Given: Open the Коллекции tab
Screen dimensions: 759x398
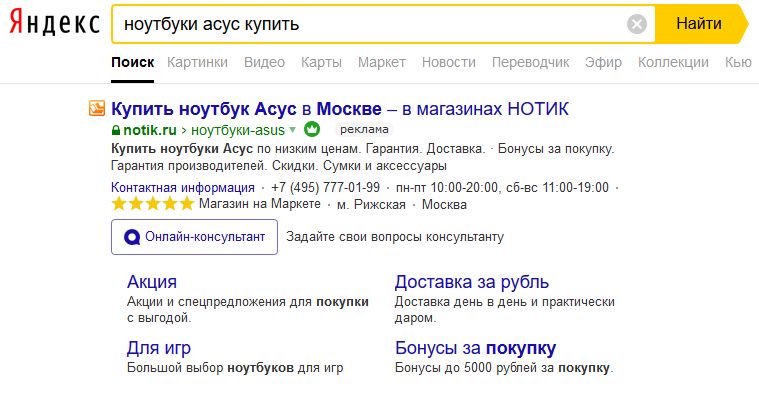Looking at the screenshot, I should (x=673, y=62).
